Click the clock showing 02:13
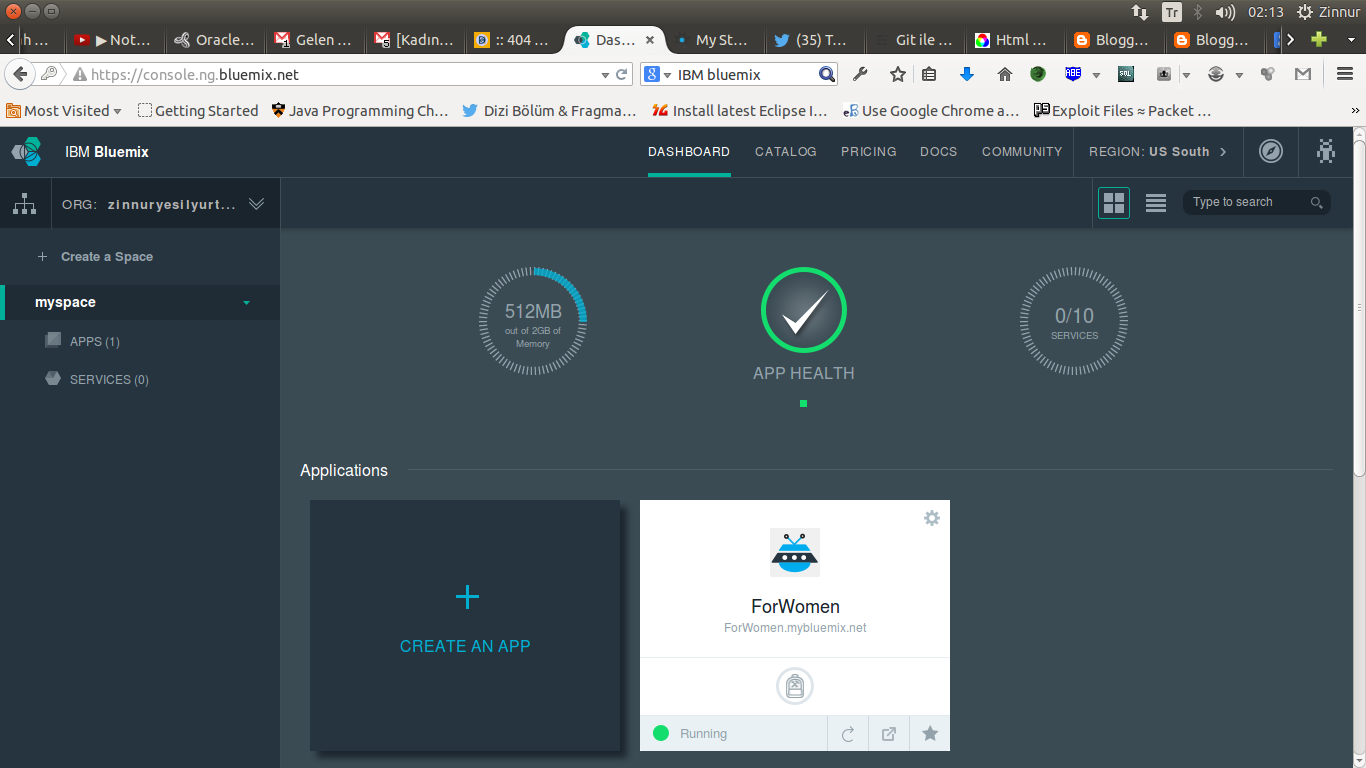 pos(1265,12)
